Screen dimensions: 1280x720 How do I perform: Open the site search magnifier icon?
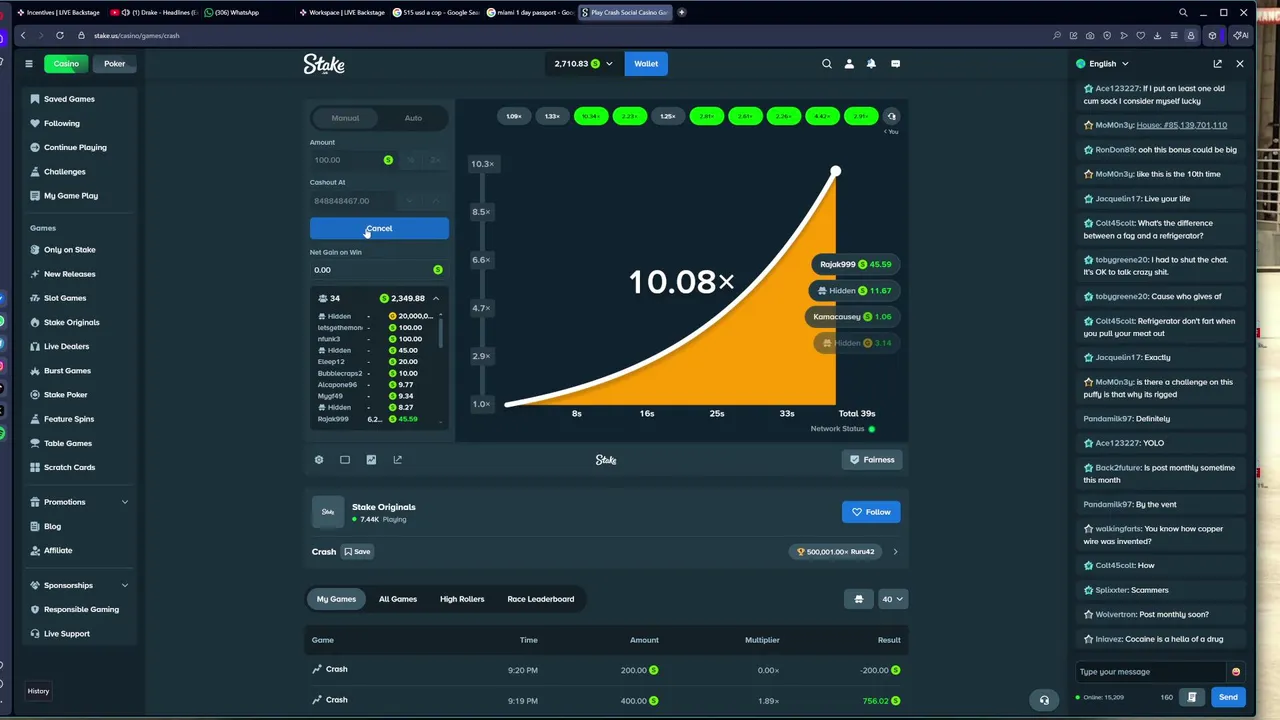pyautogui.click(x=827, y=64)
